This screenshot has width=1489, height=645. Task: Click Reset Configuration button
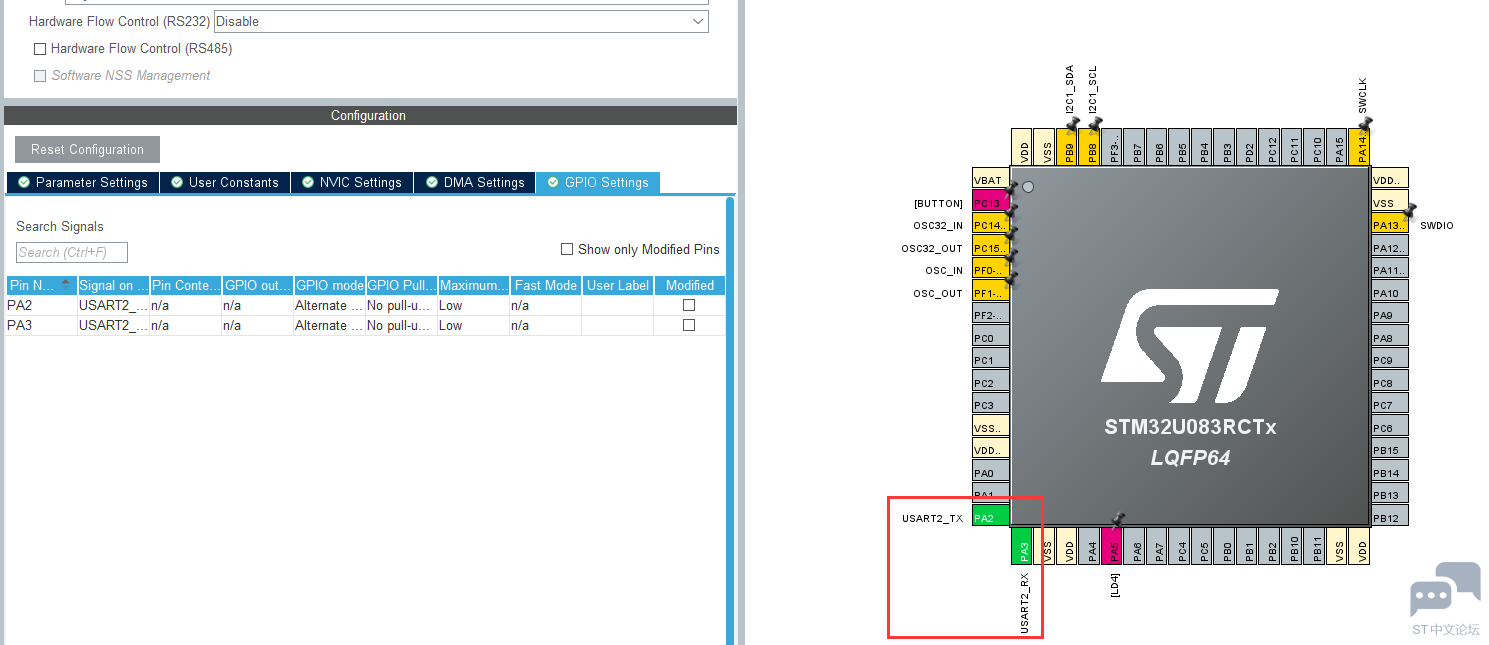[87, 149]
